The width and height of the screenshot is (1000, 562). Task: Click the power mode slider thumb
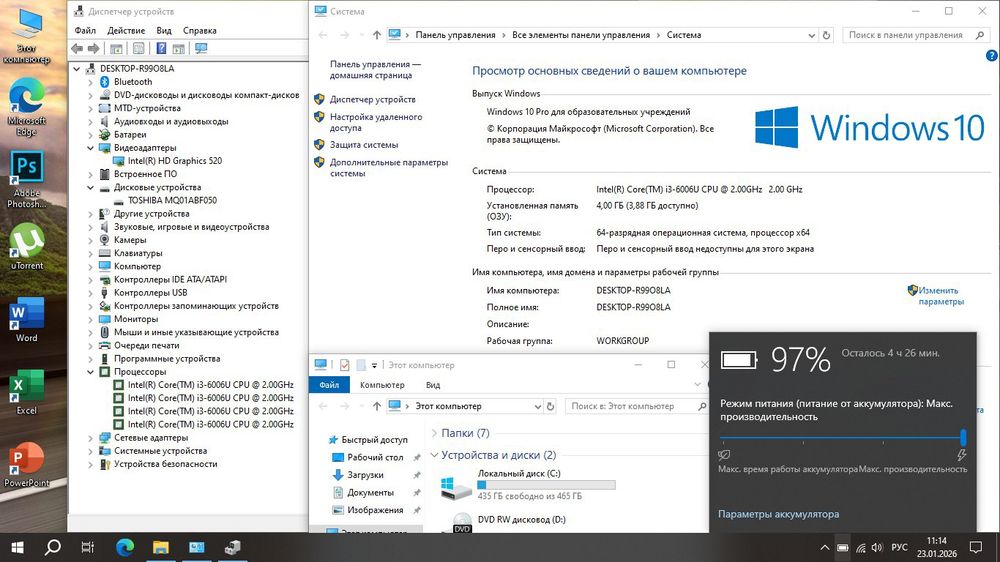pos(963,438)
